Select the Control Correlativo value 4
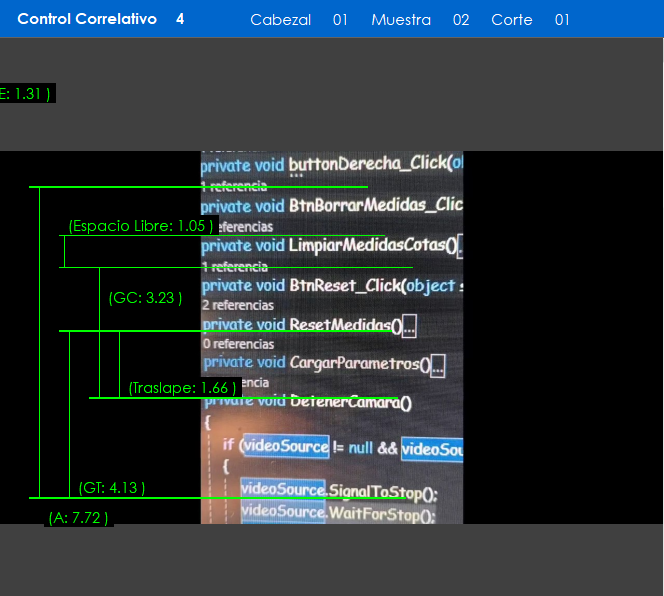 180,19
